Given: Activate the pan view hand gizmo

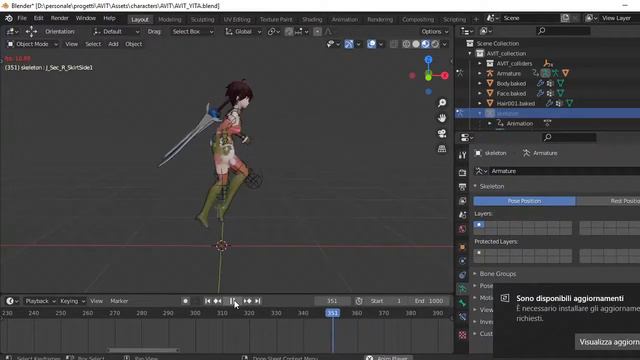Looking at the screenshot, I should point(442,118).
